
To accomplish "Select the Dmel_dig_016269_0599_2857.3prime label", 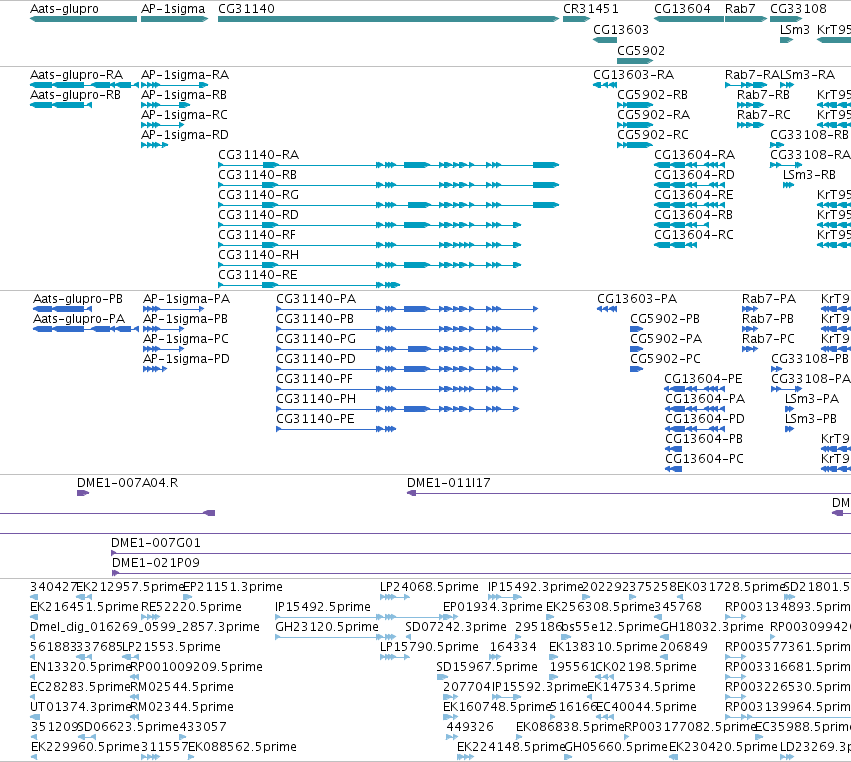I will tap(145, 627).
